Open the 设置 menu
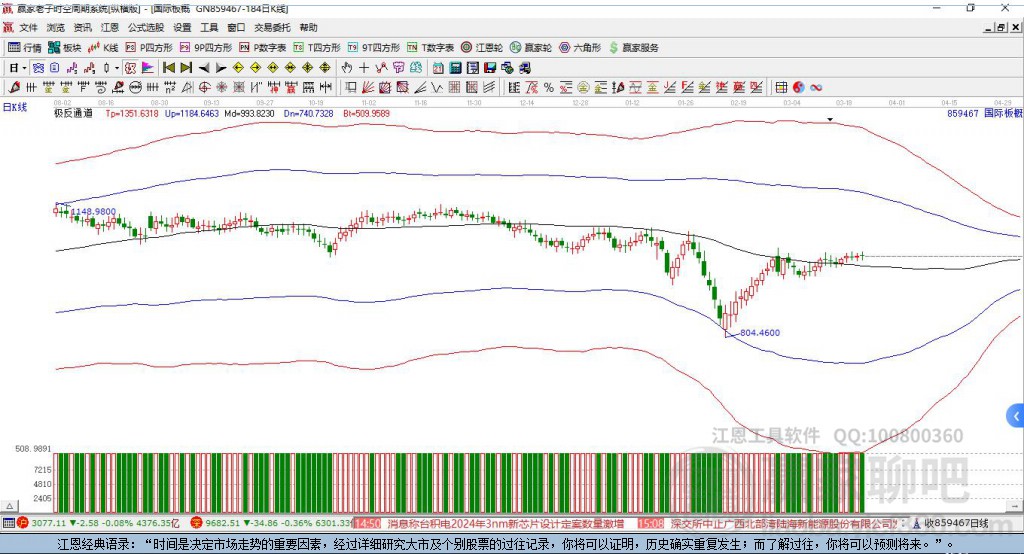 (182, 27)
